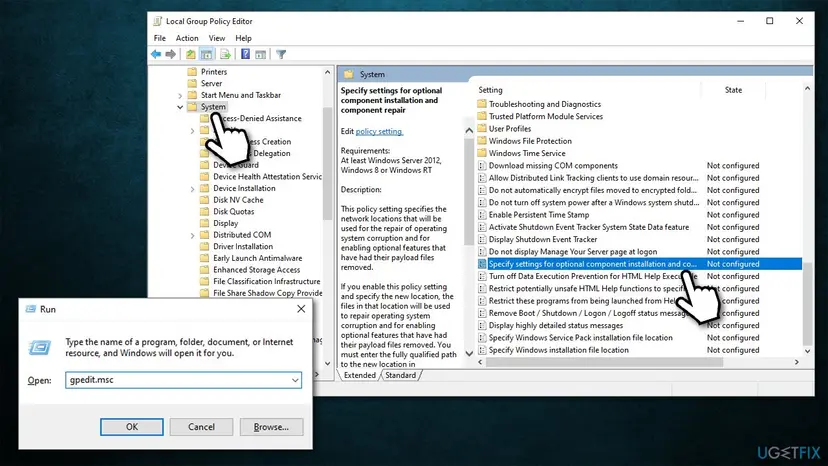Viewport: 828px width, 466px height.
Task: Click the Up one level folder icon
Action: (x=190, y=54)
